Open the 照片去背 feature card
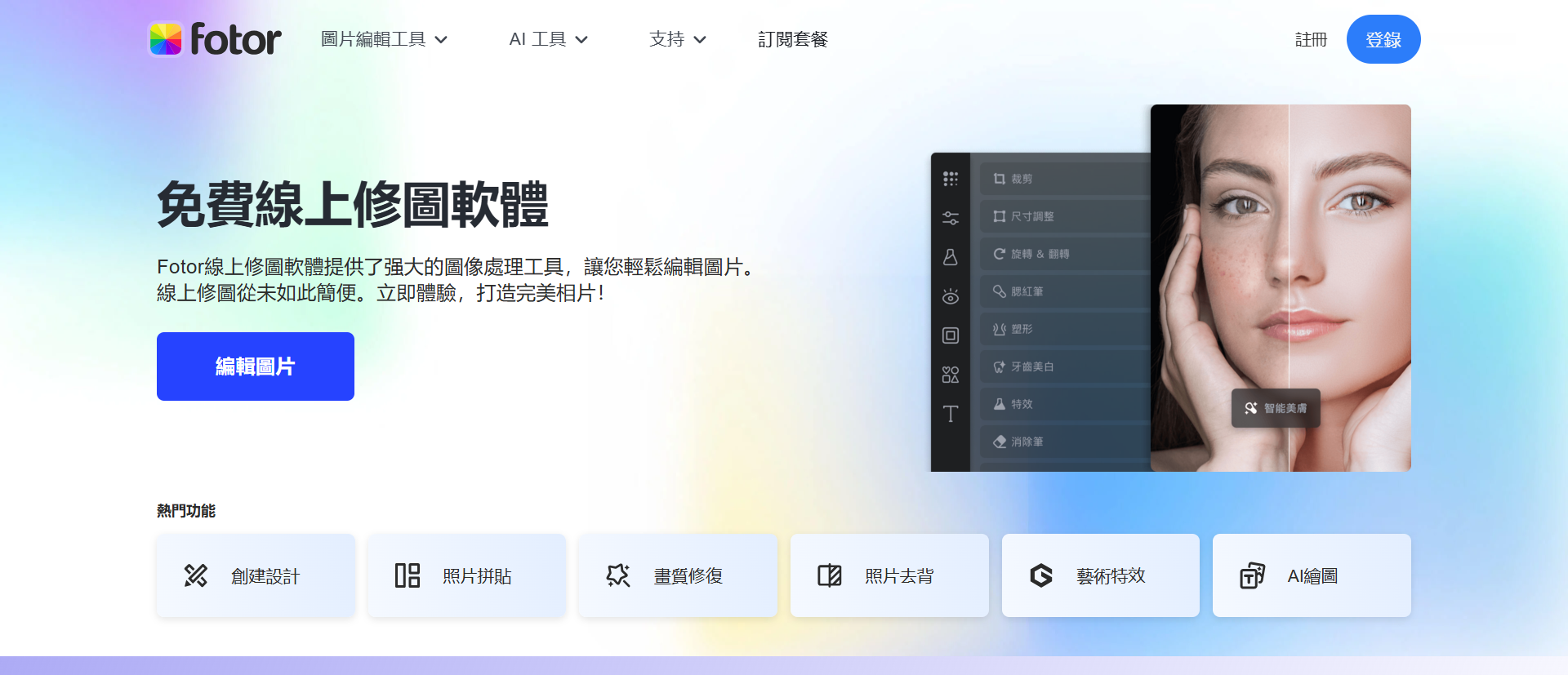 click(889, 575)
